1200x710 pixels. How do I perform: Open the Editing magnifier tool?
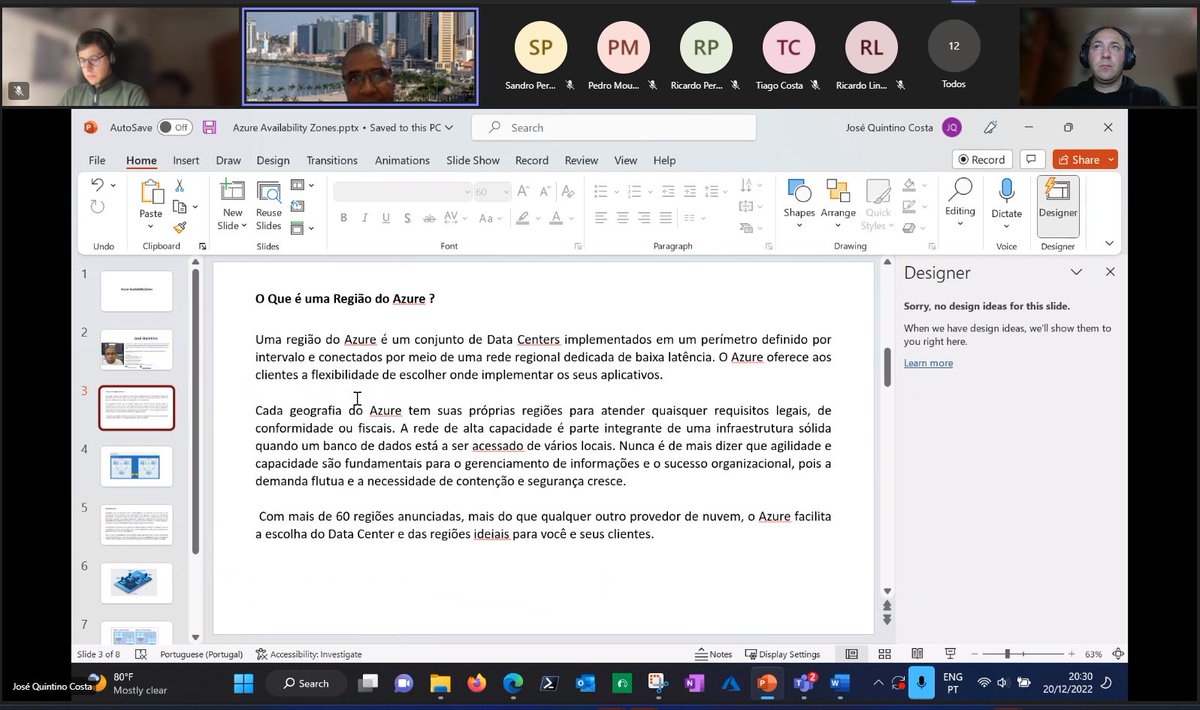960,190
